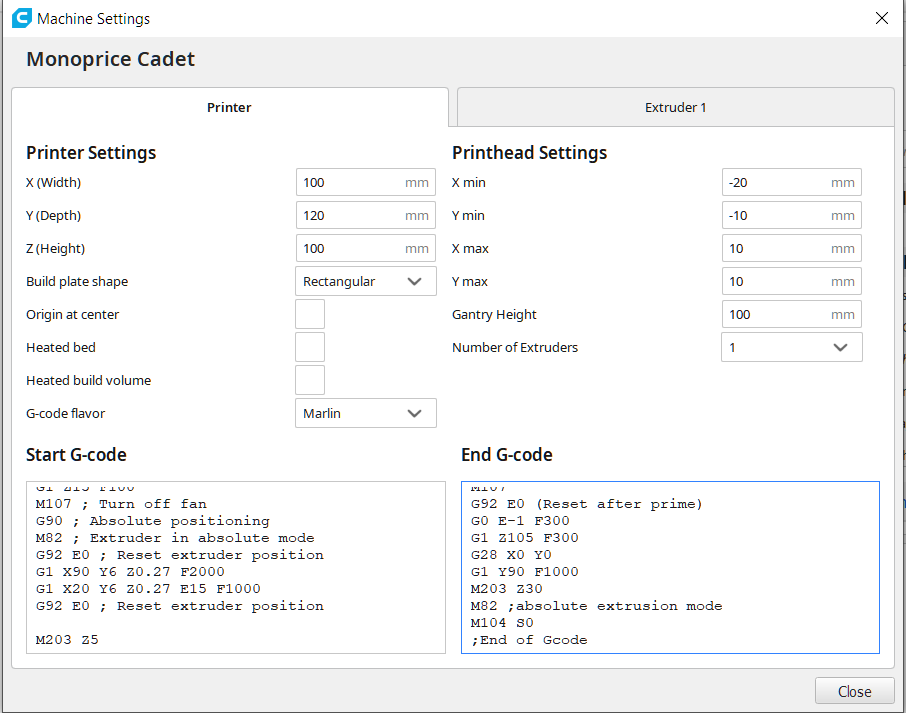Click the Y (Depth) input field
The height and width of the screenshot is (713, 906).
[x=366, y=216]
